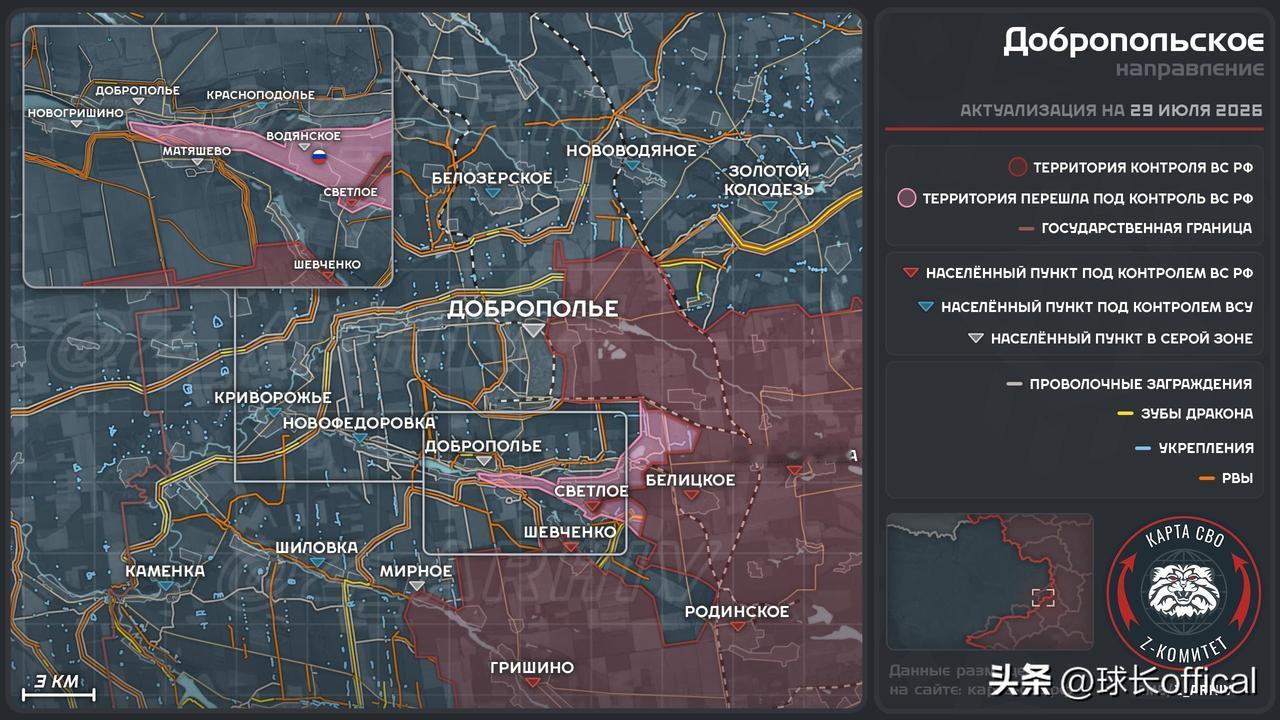This screenshot has width=1280, height=720.
Task: Click the blue triangle marker under Нововодяное
Action: [632, 166]
